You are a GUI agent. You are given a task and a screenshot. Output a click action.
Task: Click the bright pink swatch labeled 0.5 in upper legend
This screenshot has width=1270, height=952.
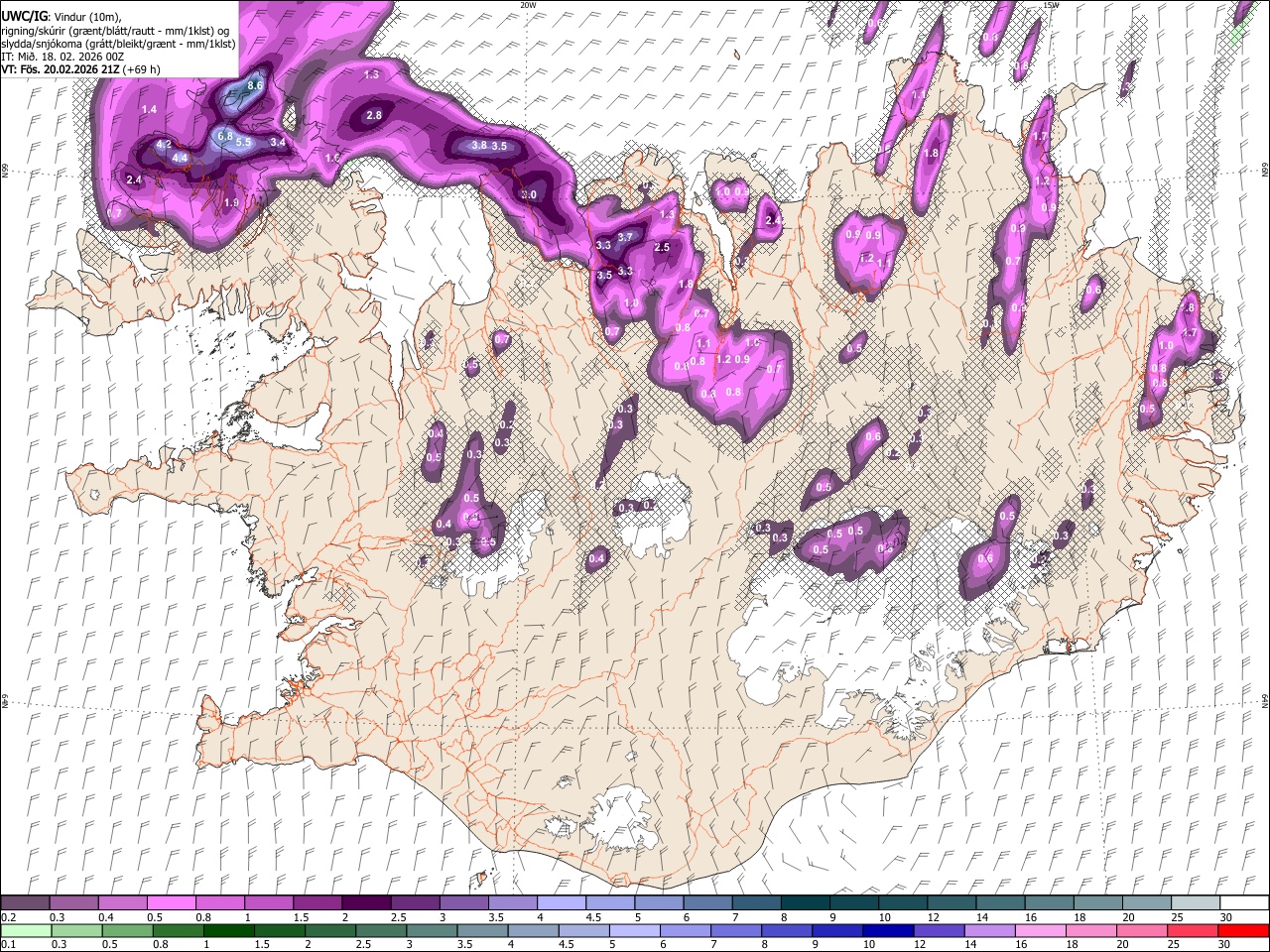click(171, 902)
